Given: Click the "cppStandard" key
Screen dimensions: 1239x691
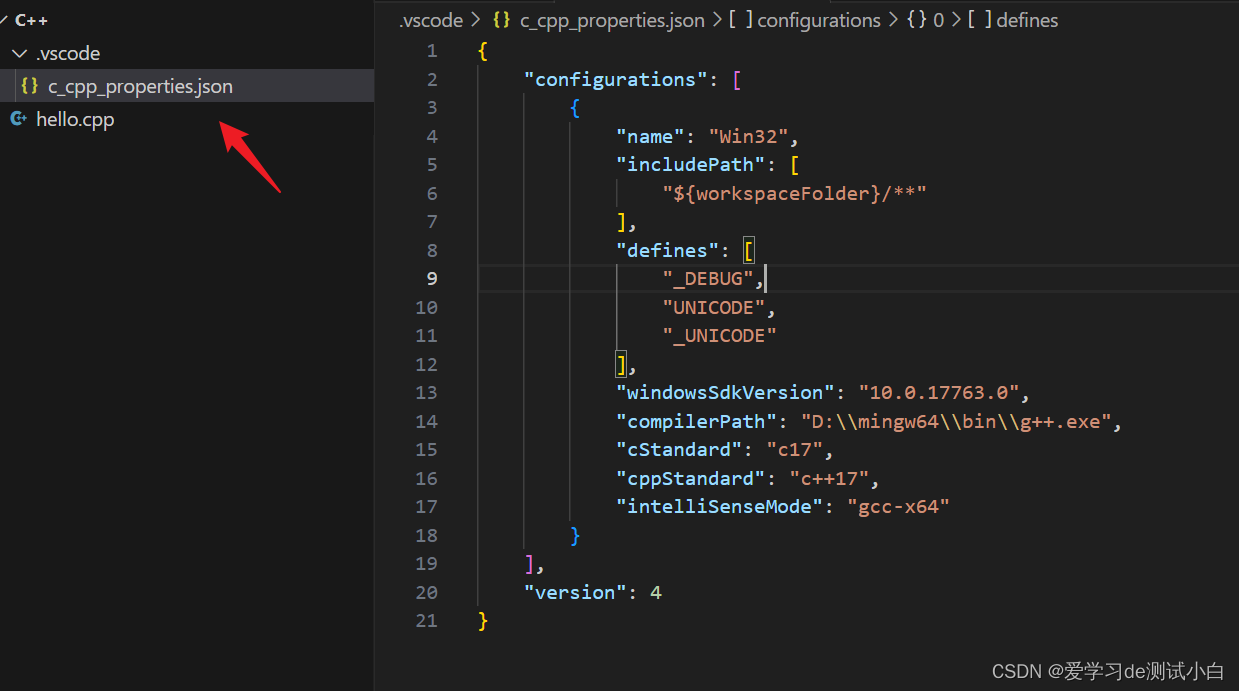Looking at the screenshot, I should click(690, 479).
